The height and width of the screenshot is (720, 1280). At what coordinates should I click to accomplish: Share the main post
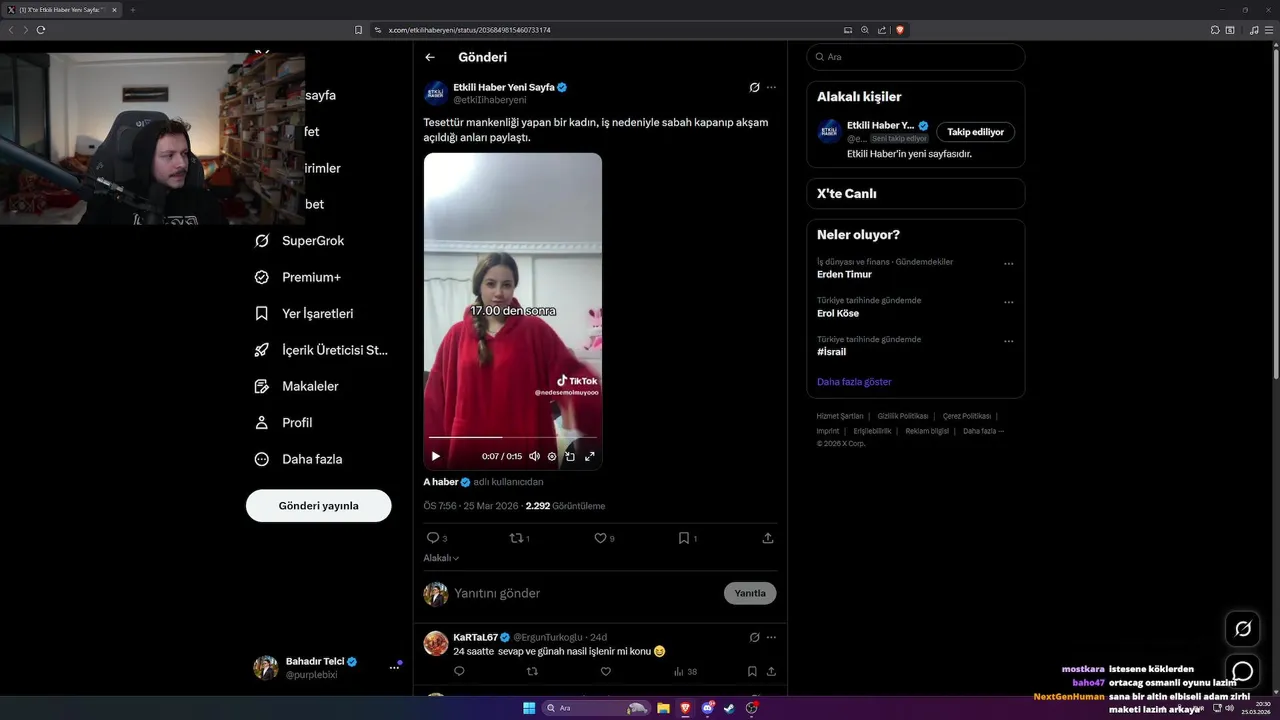[768, 538]
